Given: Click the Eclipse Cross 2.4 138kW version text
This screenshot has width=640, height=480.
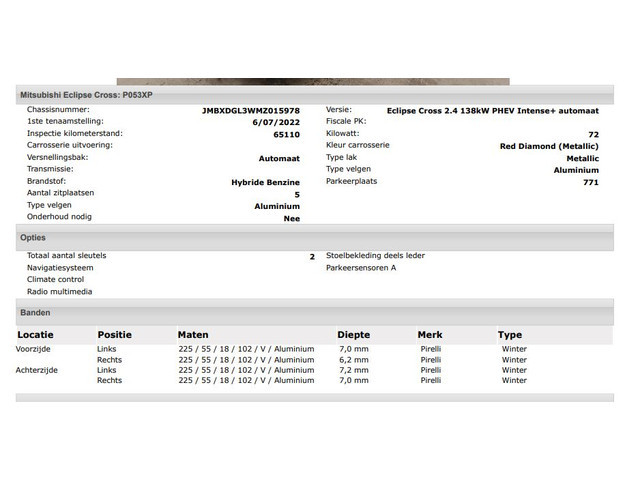Looking at the screenshot, I should tap(492, 110).
